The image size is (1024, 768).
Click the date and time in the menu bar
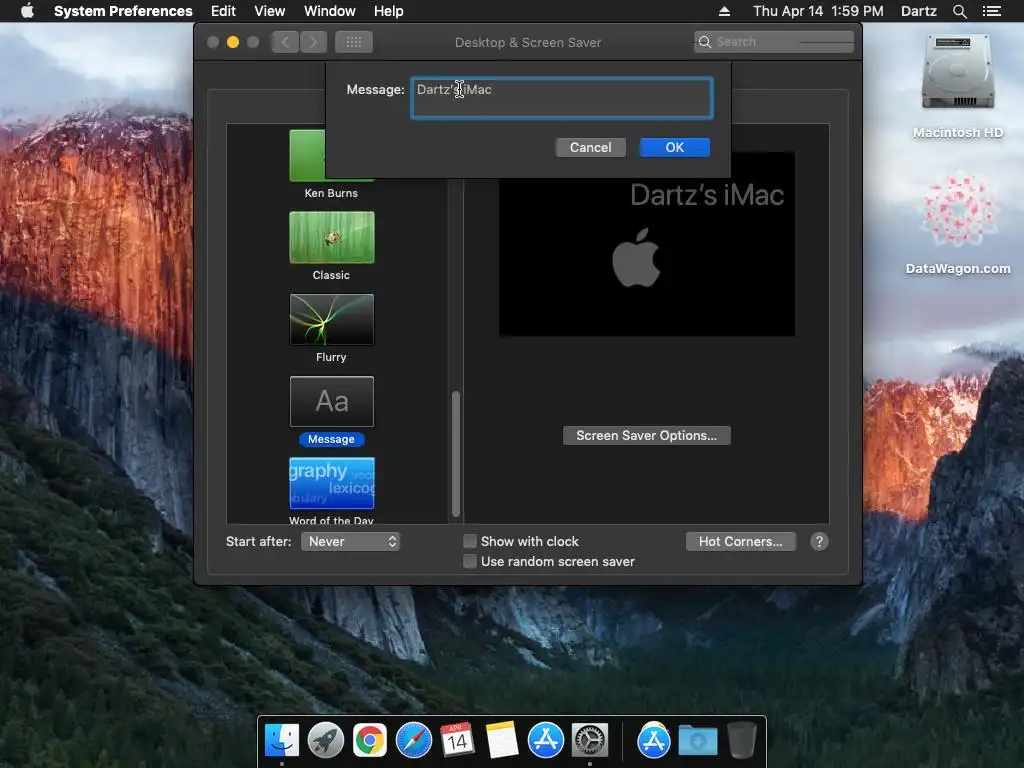[x=818, y=11]
